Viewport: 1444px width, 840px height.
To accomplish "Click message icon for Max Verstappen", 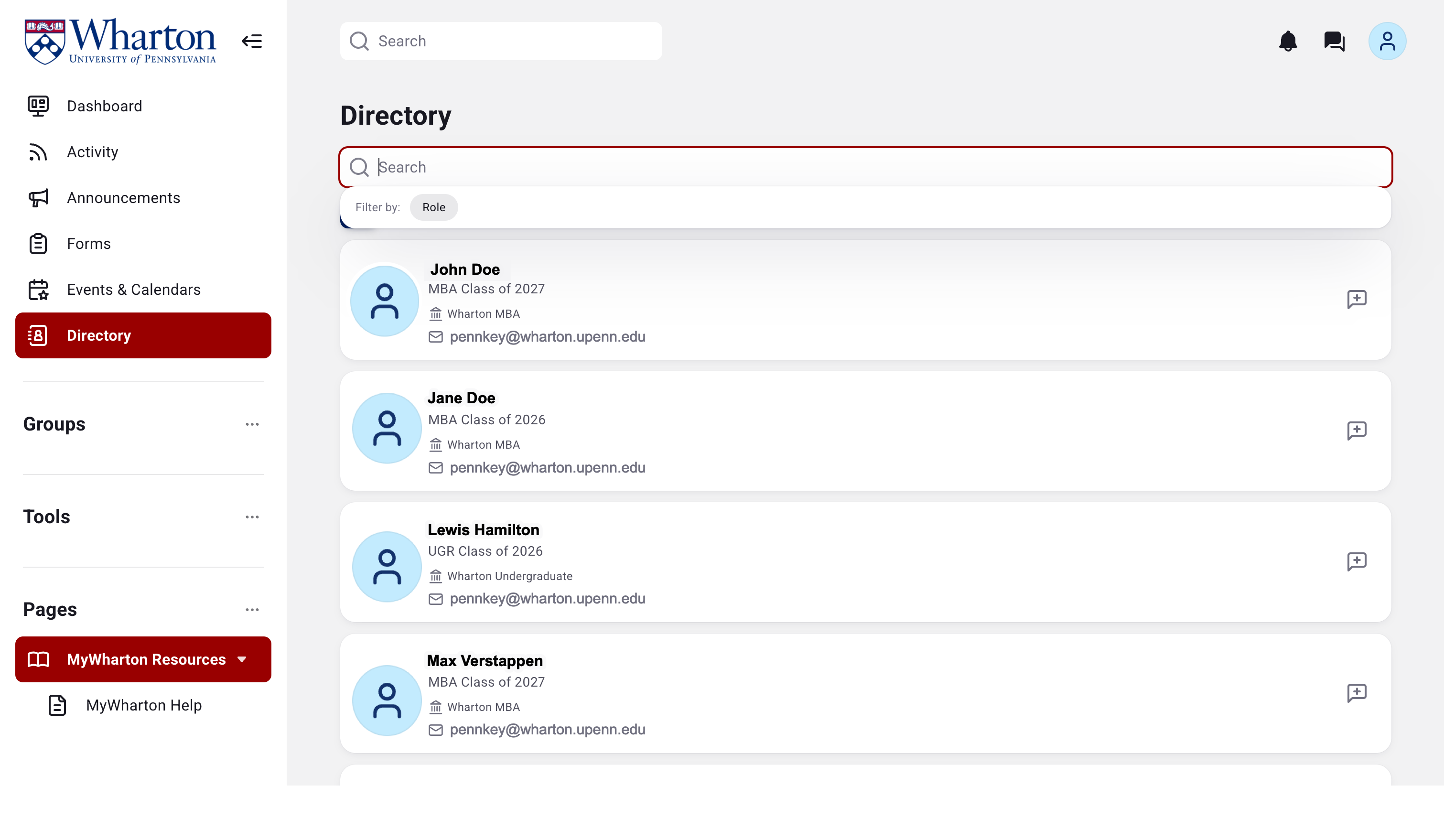I will pyautogui.click(x=1357, y=693).
